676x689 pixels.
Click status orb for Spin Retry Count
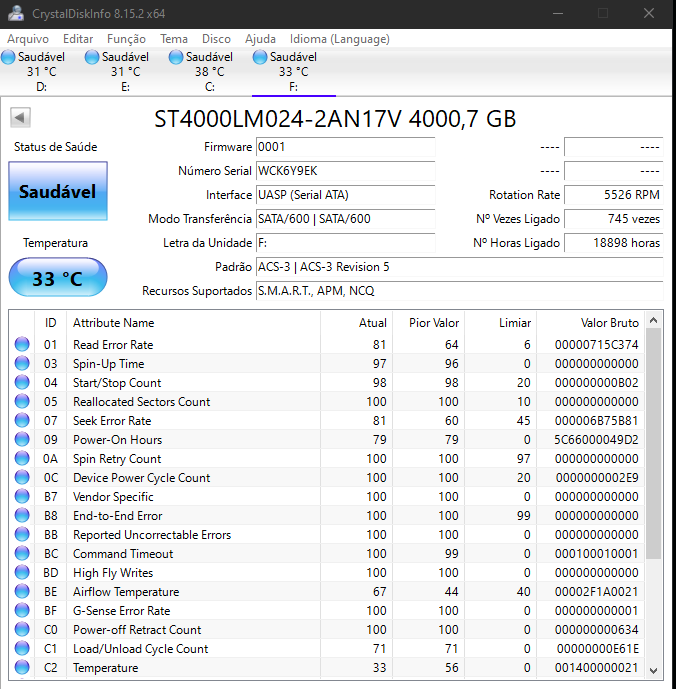pos(22,458)
